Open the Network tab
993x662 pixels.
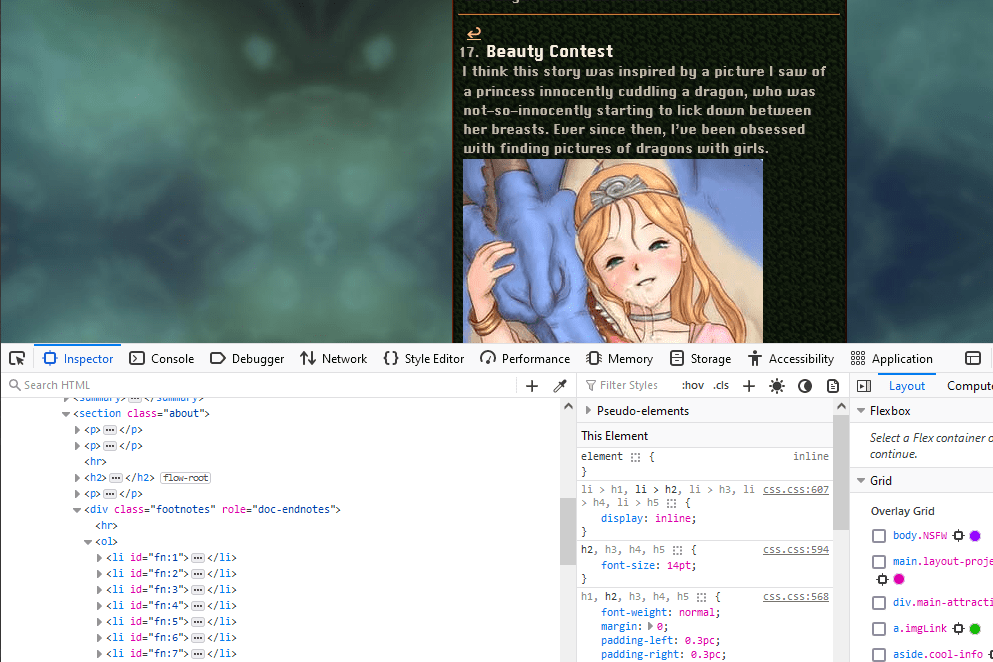(333, 358)
